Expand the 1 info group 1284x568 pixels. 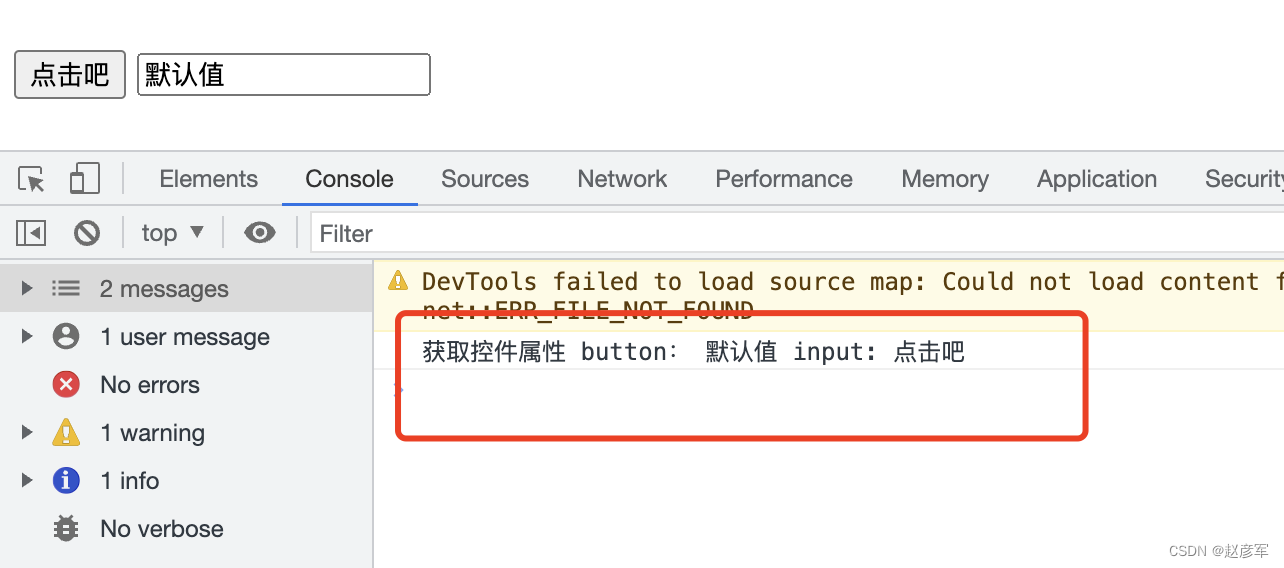click(x=27, y=481)
